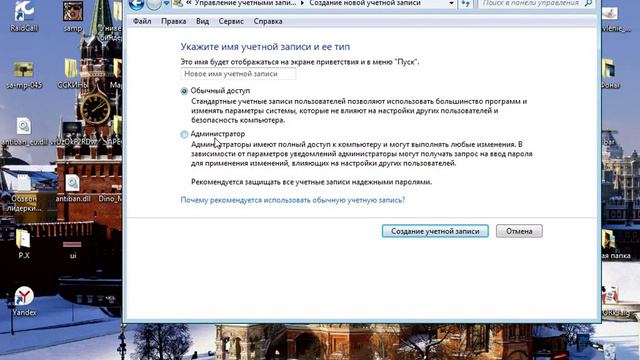Click the «Укажите имя учетной записи и ее тип» heading
The width and height of the screenshot is (640, 360).
265,47
